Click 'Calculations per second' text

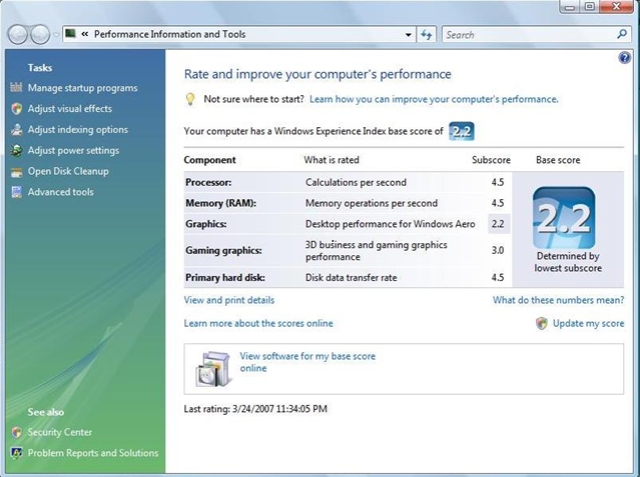[x=356, y=182]
